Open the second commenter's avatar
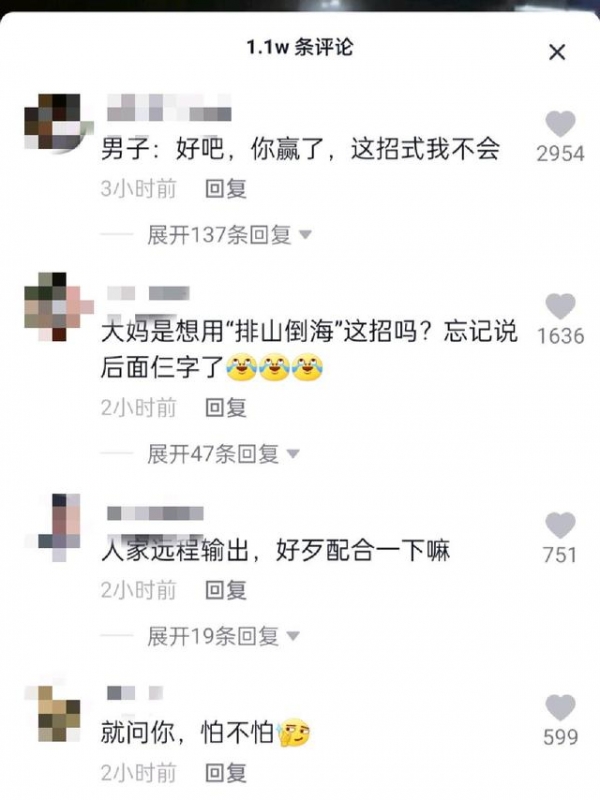This screenshot has width=600, height=800. [53, 306]
